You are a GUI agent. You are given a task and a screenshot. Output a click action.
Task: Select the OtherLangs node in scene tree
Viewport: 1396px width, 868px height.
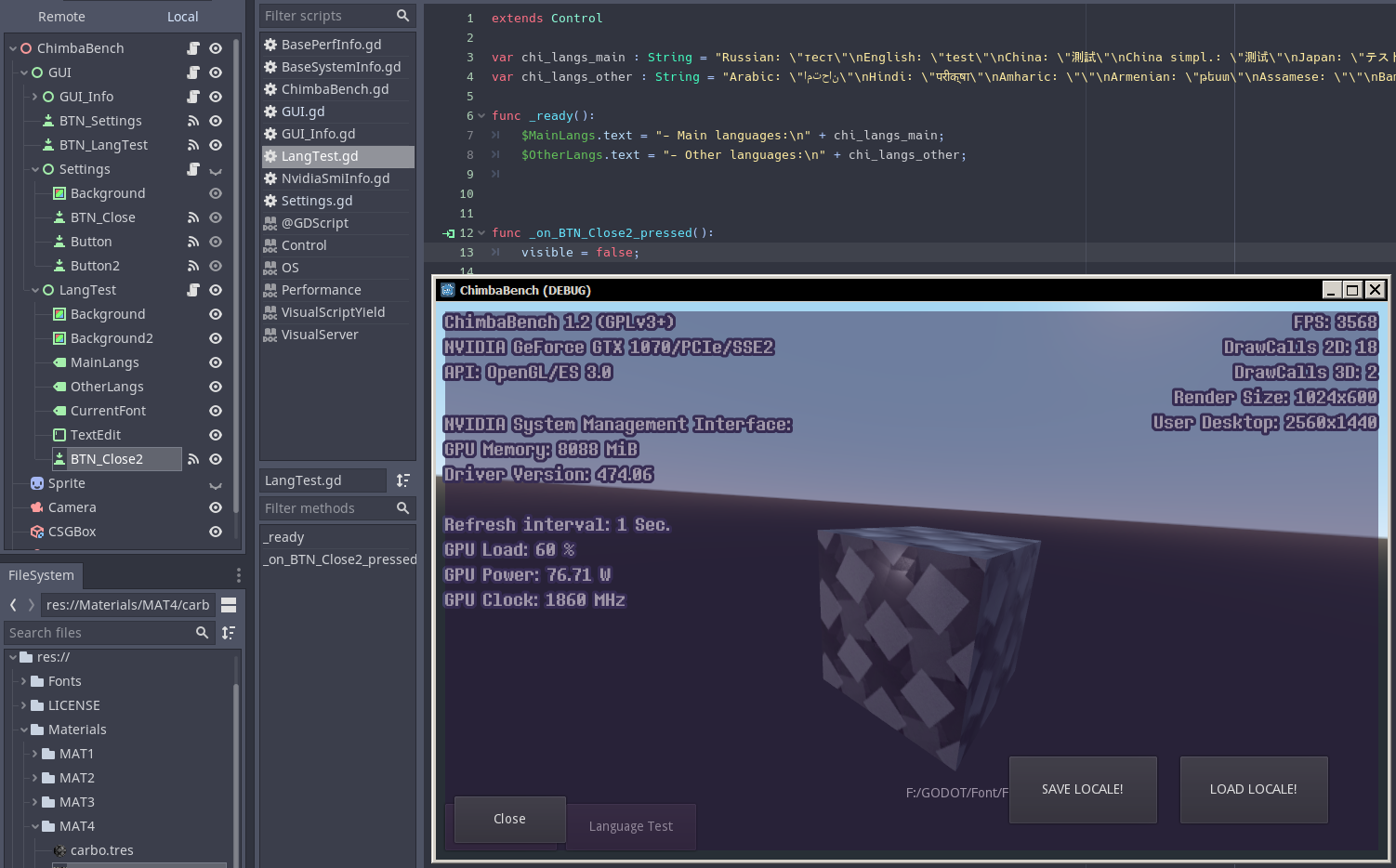coord(107,387)
